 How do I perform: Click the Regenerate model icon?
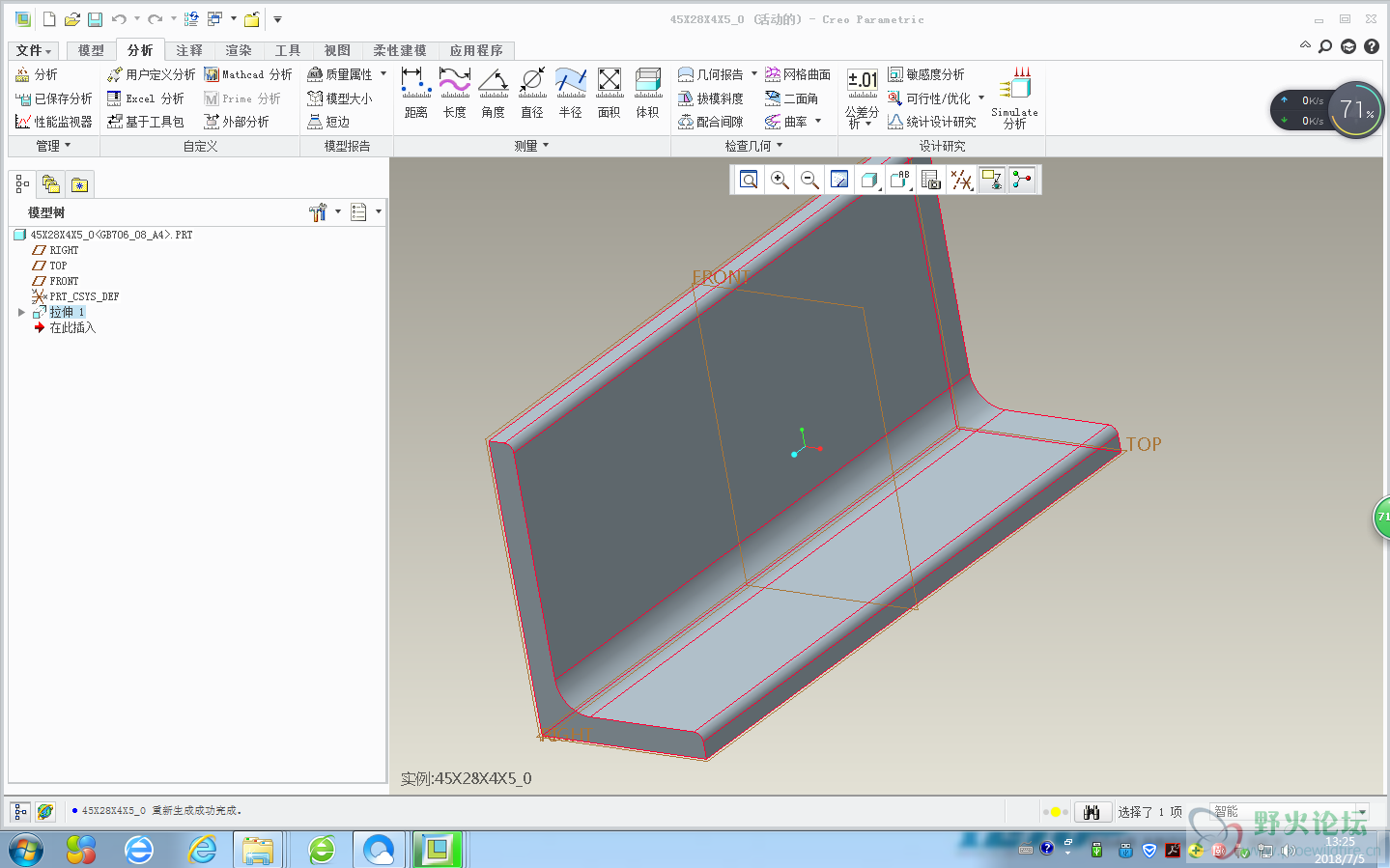[191, 18]
